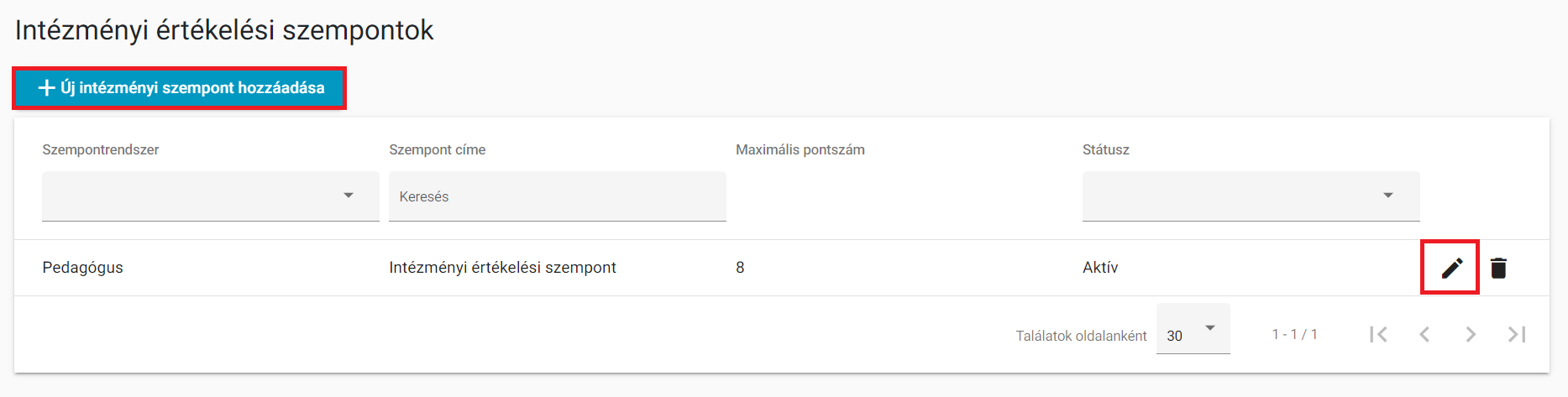
Task: Select the Aktív status cell
Action: point(1100,268)
